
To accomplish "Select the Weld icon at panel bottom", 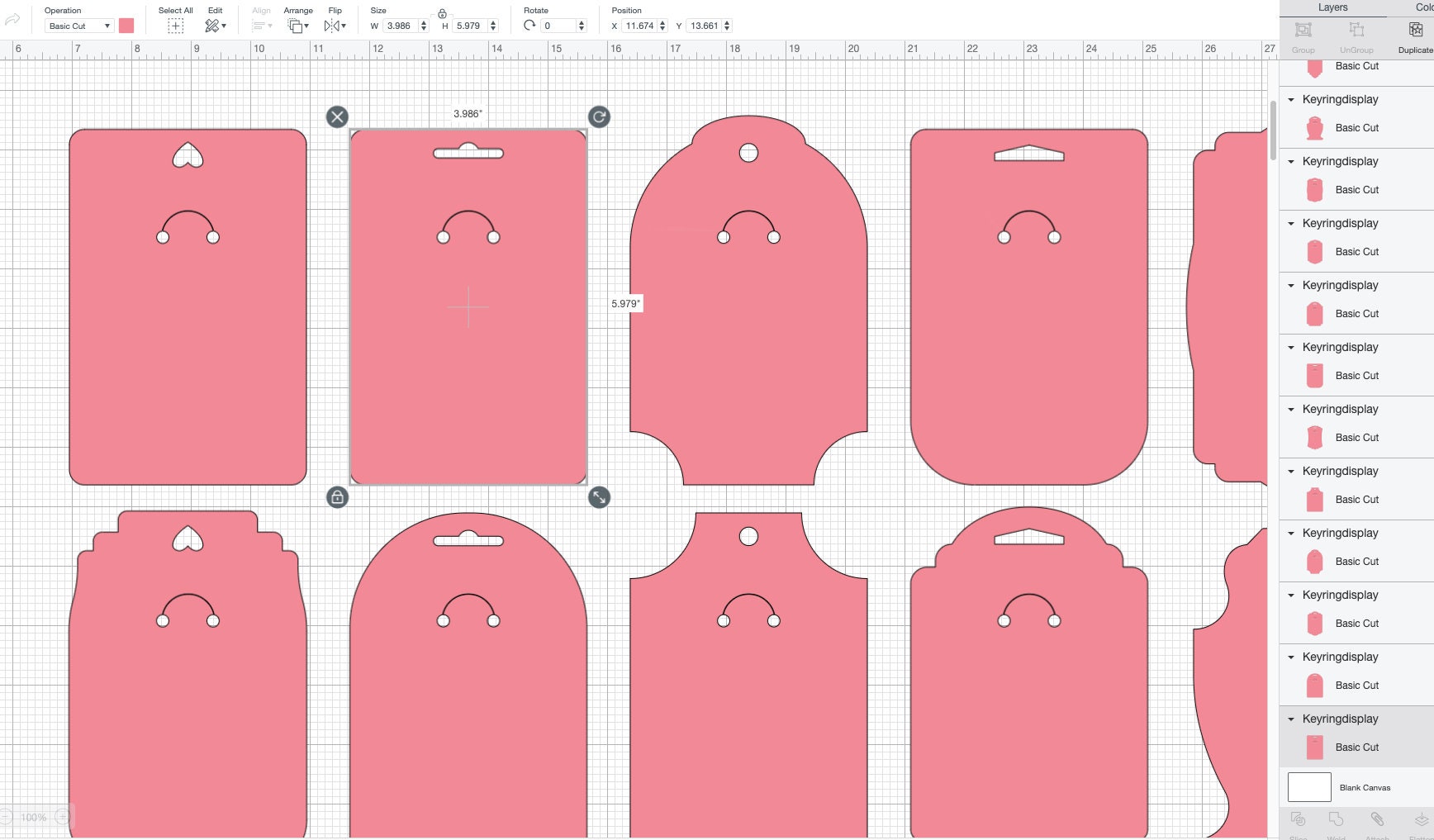I will 1336,820.
